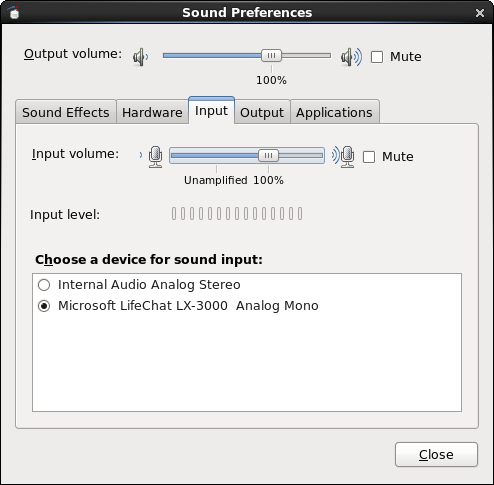Click the loud microphone icon
The image size is (494, 485).
tap(343, 156)
